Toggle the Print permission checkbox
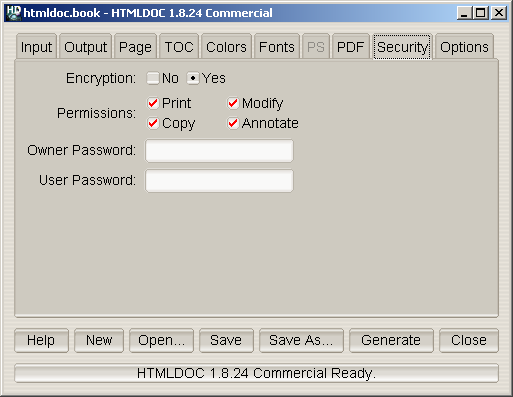513x397 pixels. click(x=153, y=103)
